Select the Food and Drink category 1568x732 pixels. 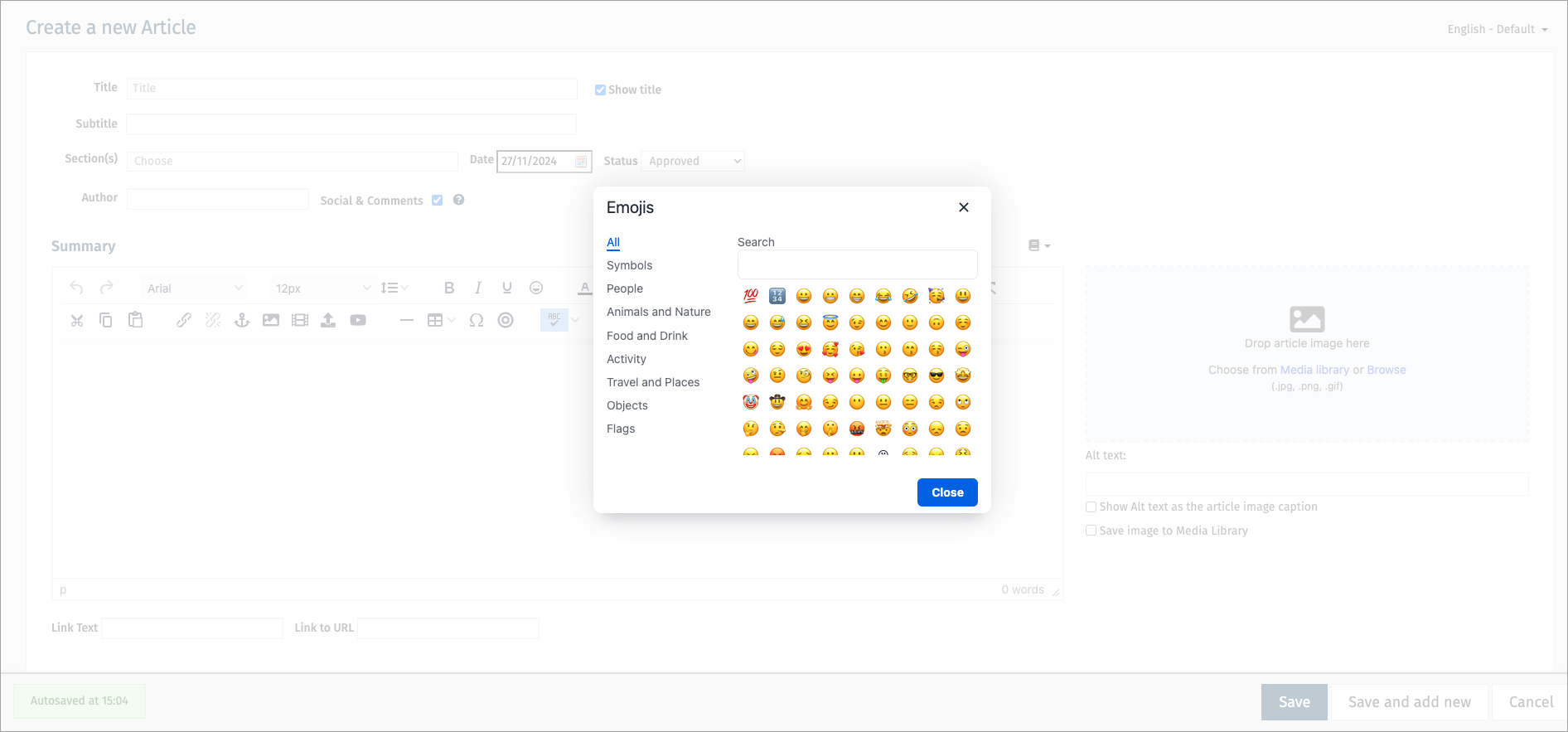point(647,336)
